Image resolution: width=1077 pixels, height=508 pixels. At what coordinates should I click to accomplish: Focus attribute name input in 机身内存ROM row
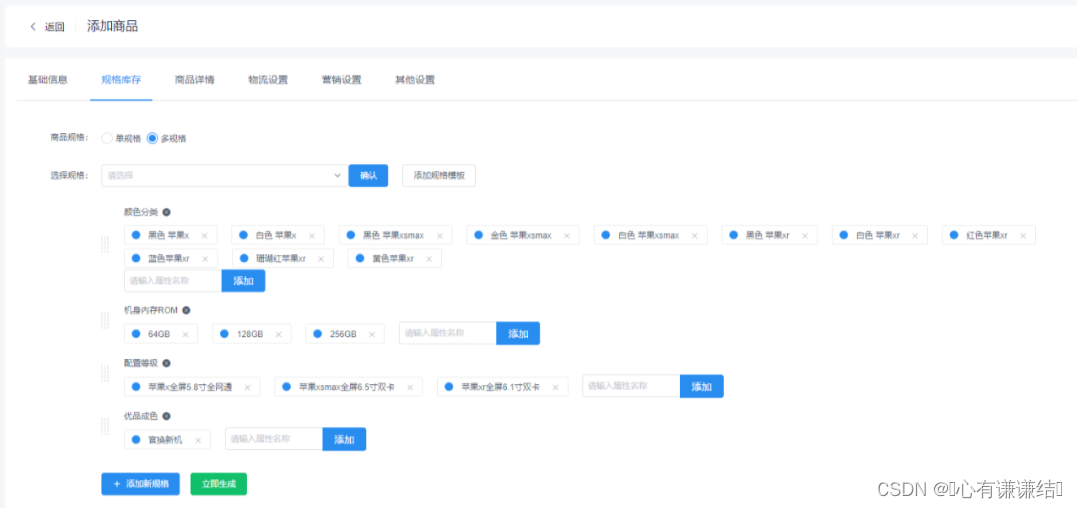click(448, 334)
